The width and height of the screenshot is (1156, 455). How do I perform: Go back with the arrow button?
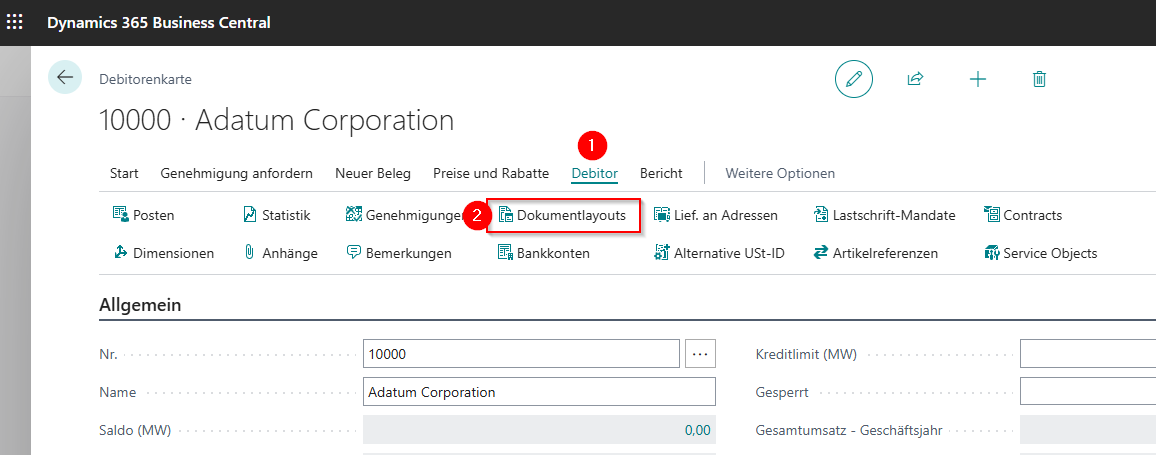(x=65, y=77)
